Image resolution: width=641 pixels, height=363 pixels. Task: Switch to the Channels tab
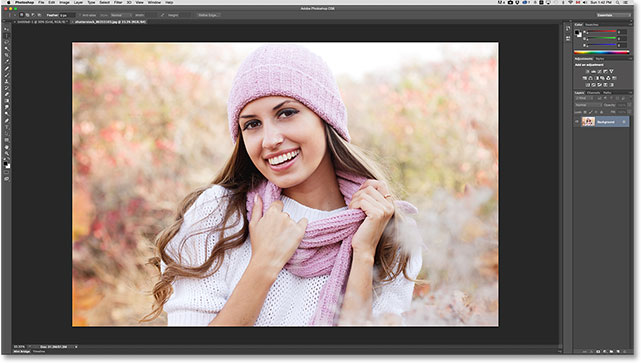(x=594, y=93)
